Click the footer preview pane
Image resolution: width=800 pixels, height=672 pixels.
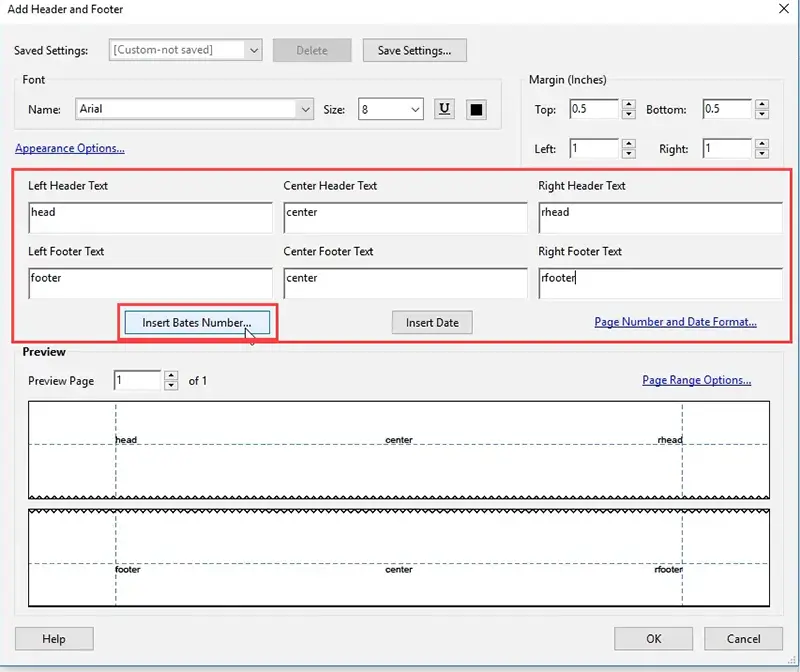(399, 558)
